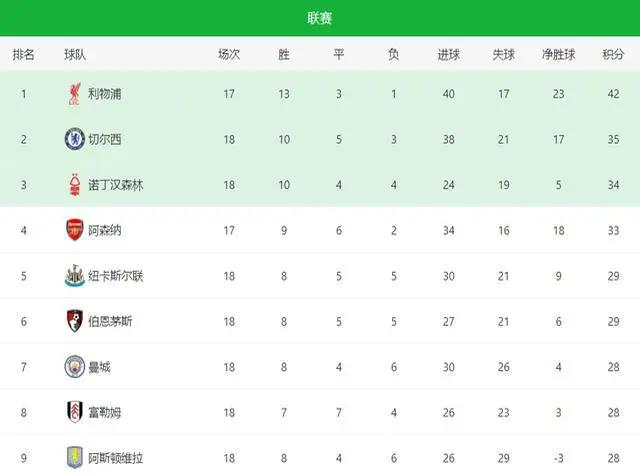Click the Manchester City round badge
The height and width of the screenshot is (474, 640).
75,367
